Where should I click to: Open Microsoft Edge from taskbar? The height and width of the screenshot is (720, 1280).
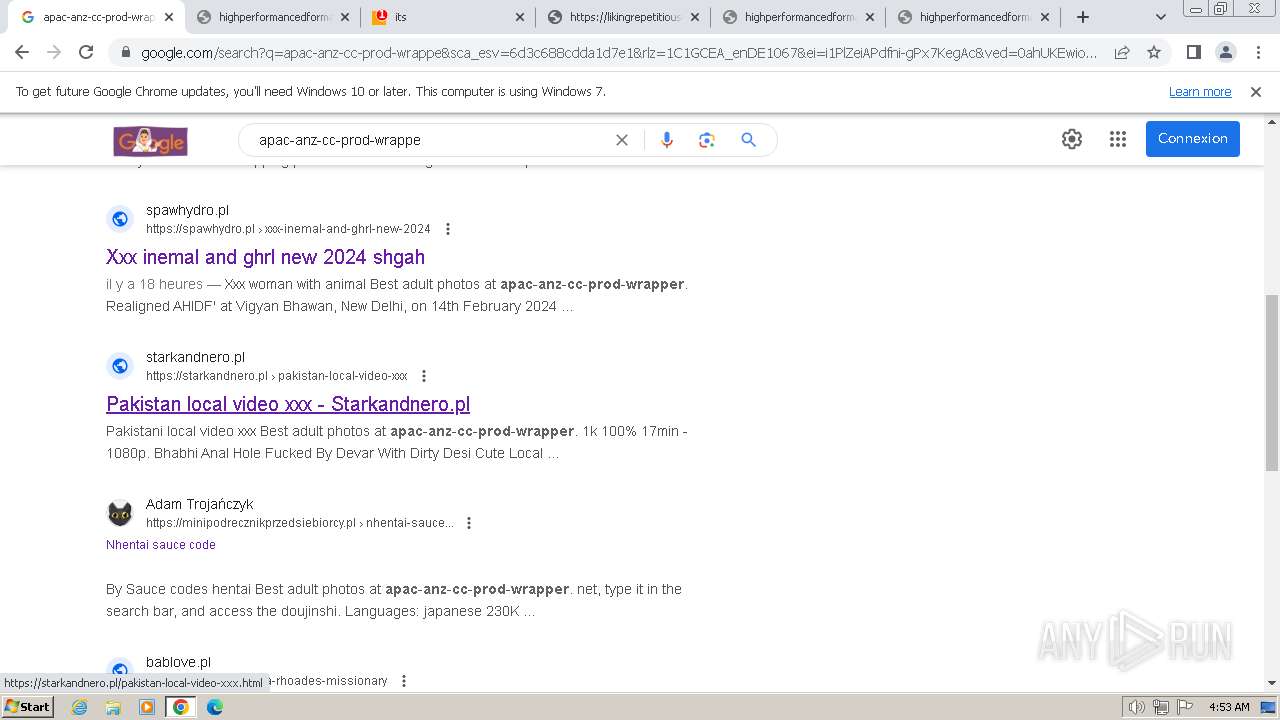[215, 707]
